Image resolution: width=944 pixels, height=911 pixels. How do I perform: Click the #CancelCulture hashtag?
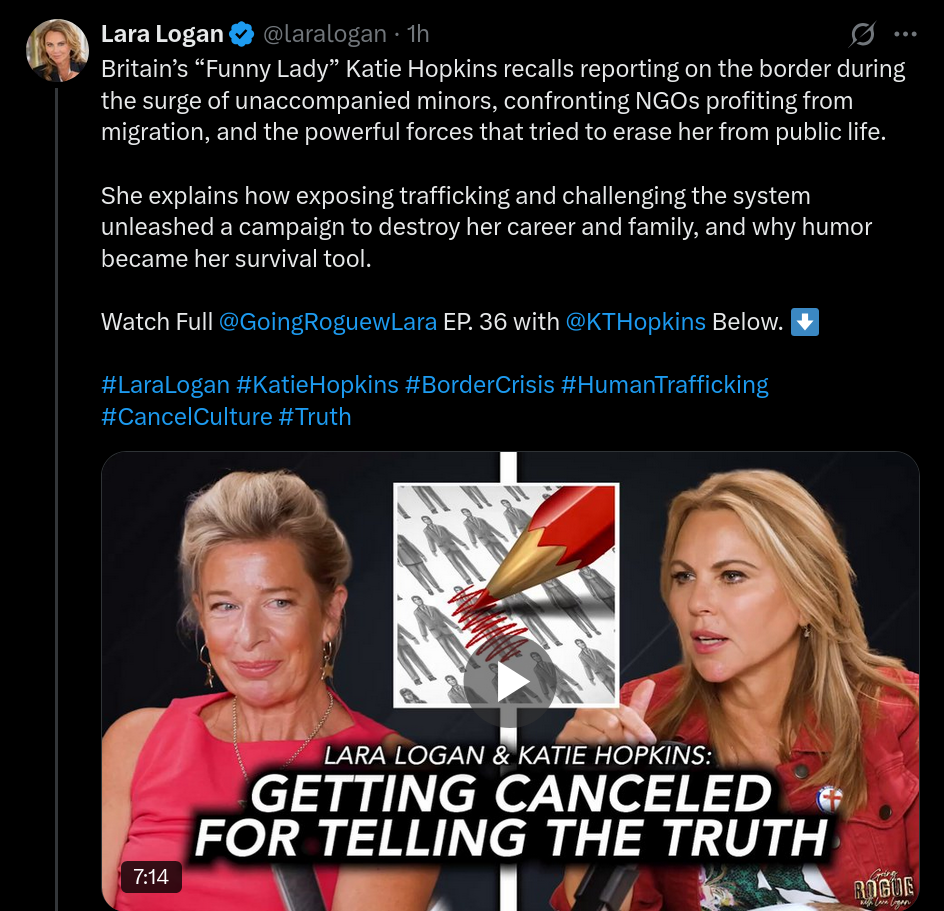187,417
